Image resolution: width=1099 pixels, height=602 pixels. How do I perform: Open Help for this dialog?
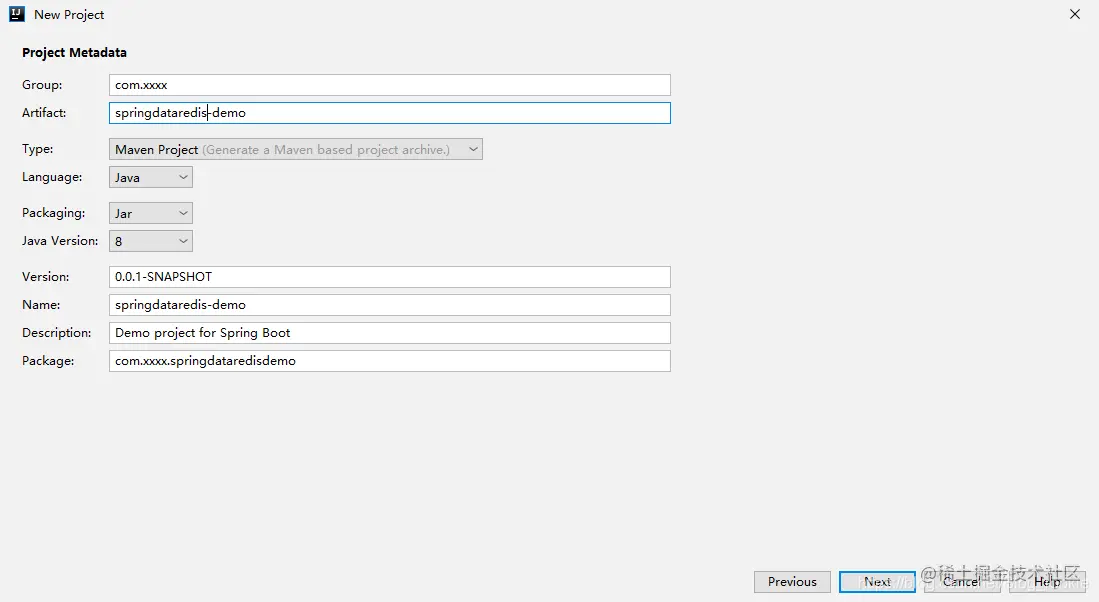pos(1048,582)
